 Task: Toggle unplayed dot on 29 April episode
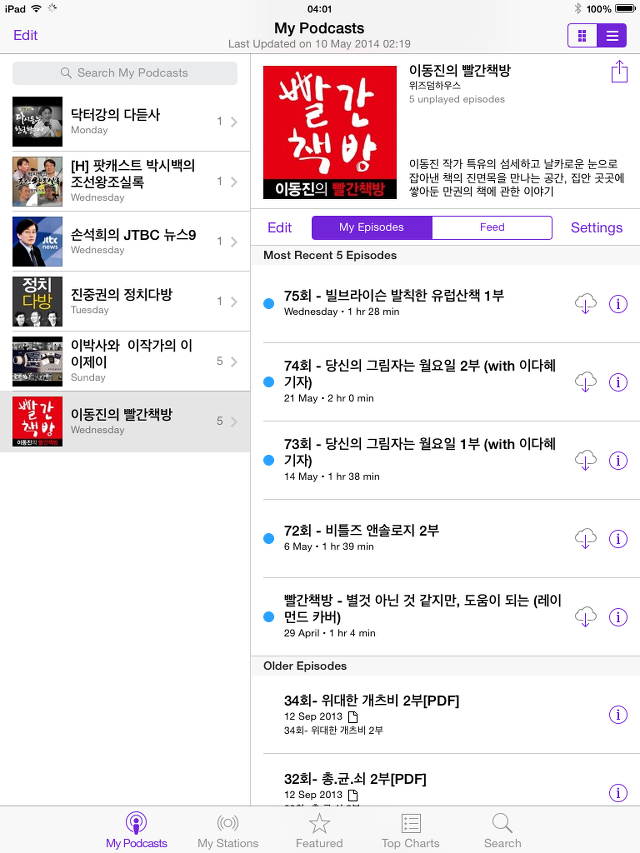268,617
